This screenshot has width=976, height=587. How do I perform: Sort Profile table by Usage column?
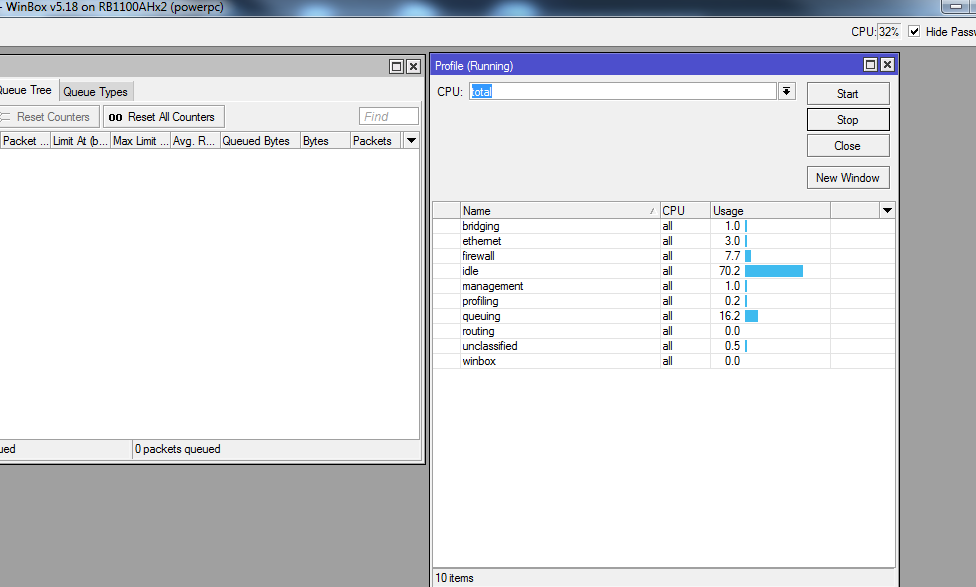point(770,210)
